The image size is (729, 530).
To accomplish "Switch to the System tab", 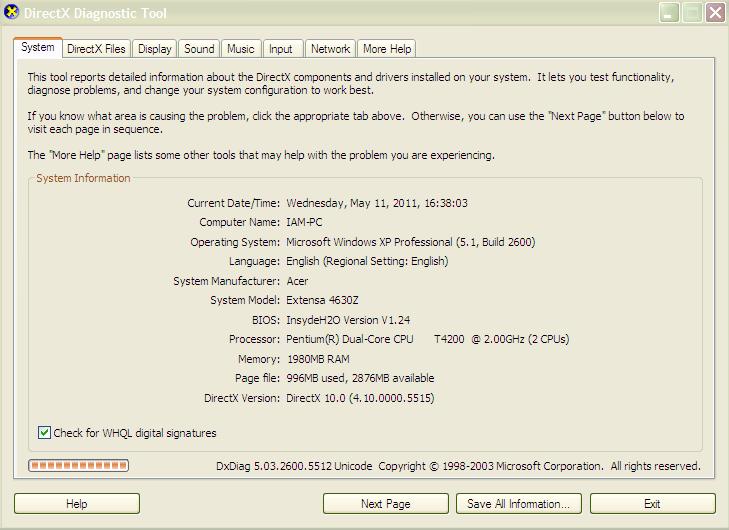I will coord(38,47).
